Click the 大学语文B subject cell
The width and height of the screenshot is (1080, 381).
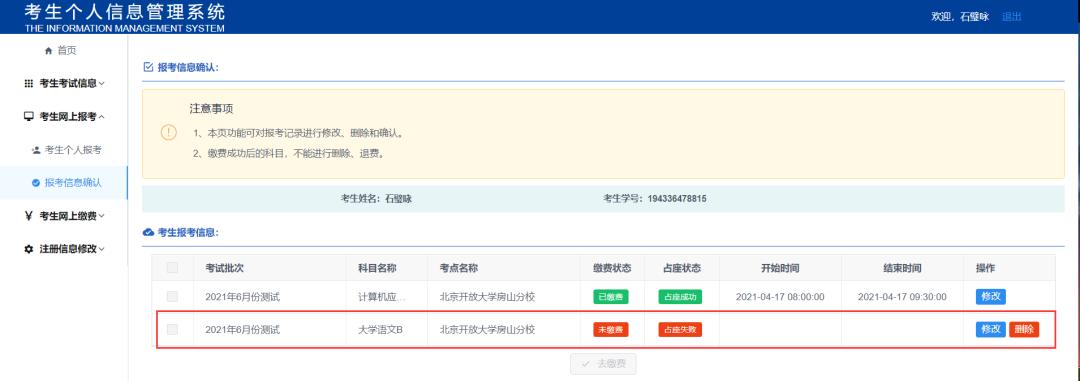pos(380,329)
